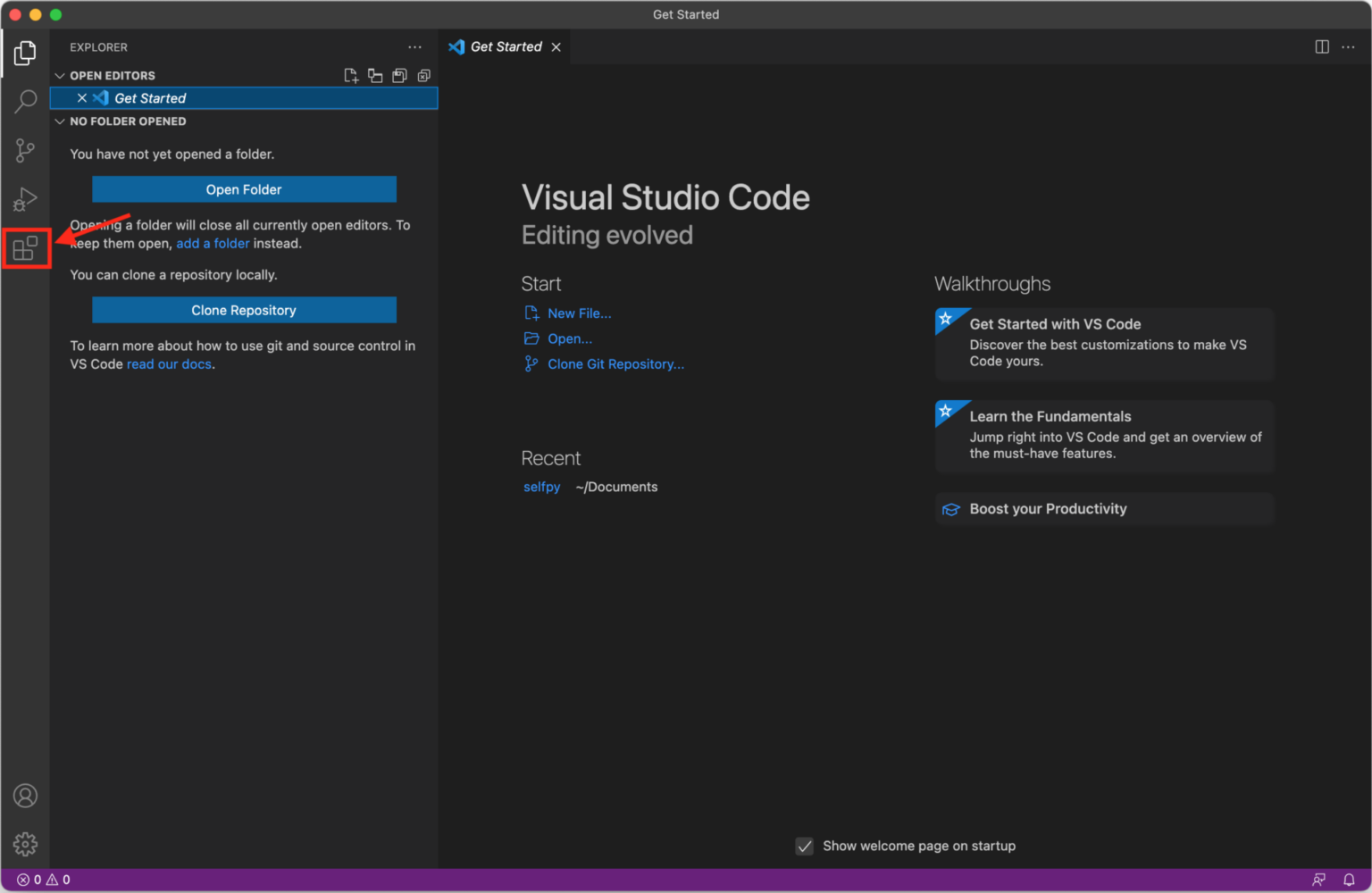Open the Run and Debug view
Screen dimensions: 1372x893
click(x=25, y=199)
